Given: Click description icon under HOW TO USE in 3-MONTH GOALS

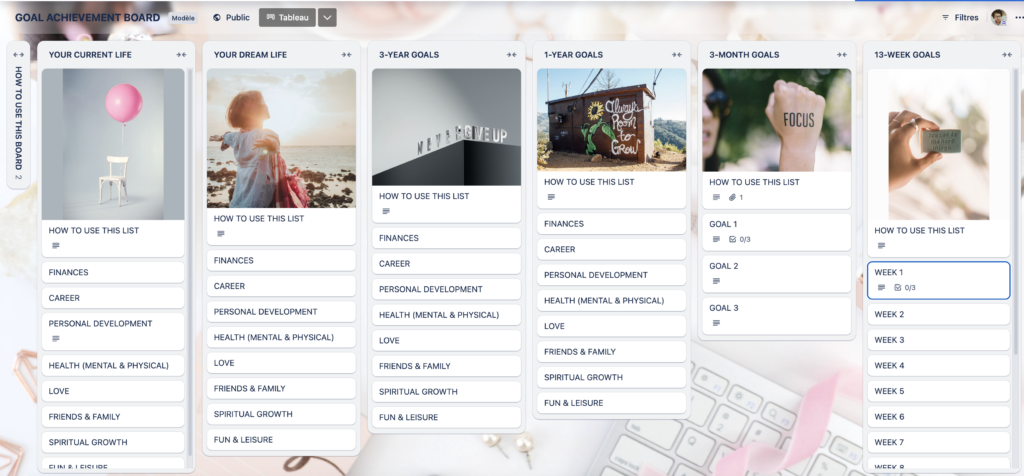Looking at the screenshot, I should [x=716, y=197].
